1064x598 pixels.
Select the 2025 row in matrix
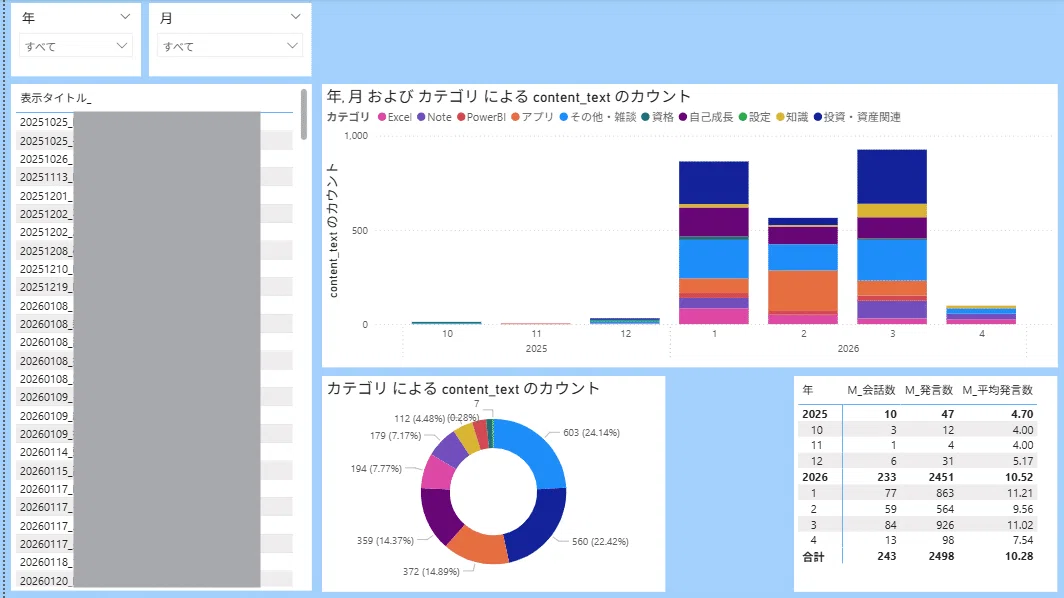click(x=917, y=414)
